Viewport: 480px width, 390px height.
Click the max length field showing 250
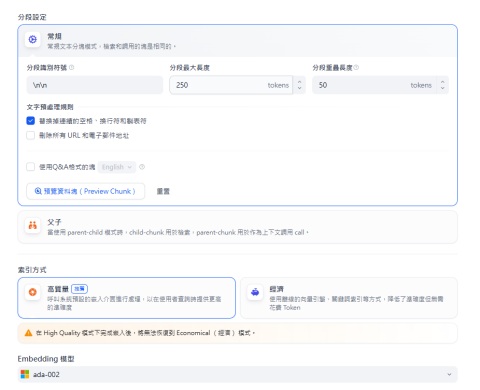(231, 85)
